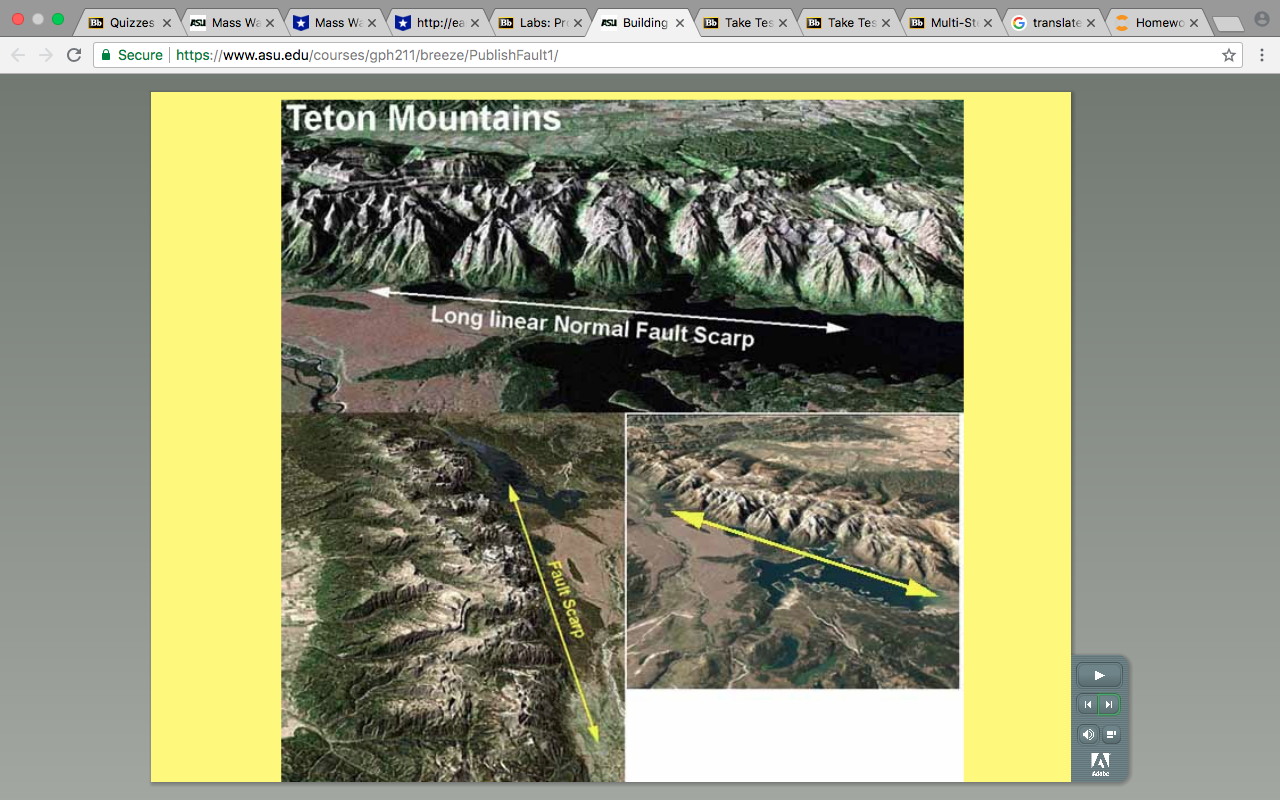Bookmark this page with the star icon
Screen dimensions: 1280x800
pyautogui.click(x=1229, y=55)
